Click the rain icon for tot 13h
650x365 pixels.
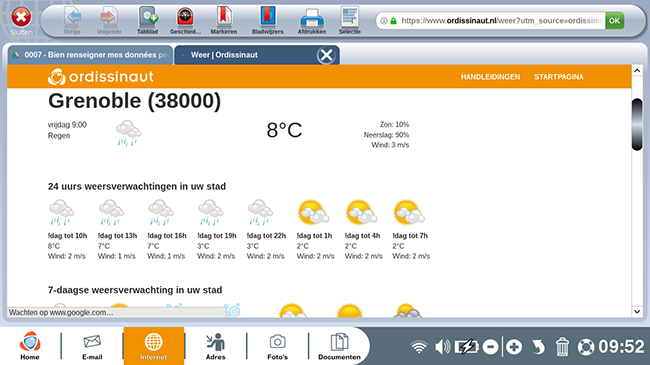(111, 212)
